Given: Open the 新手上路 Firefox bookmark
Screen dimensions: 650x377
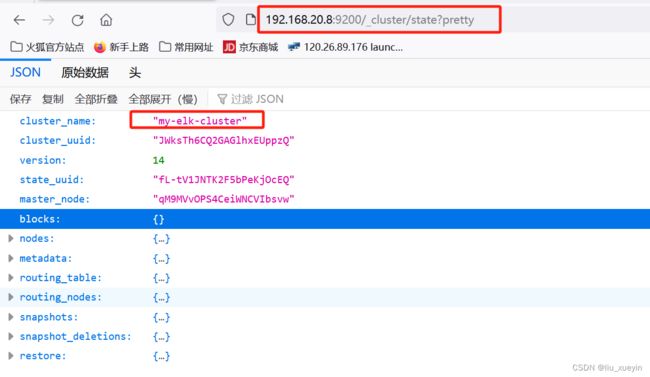Looking at the screenshot, I should [121, 47].
